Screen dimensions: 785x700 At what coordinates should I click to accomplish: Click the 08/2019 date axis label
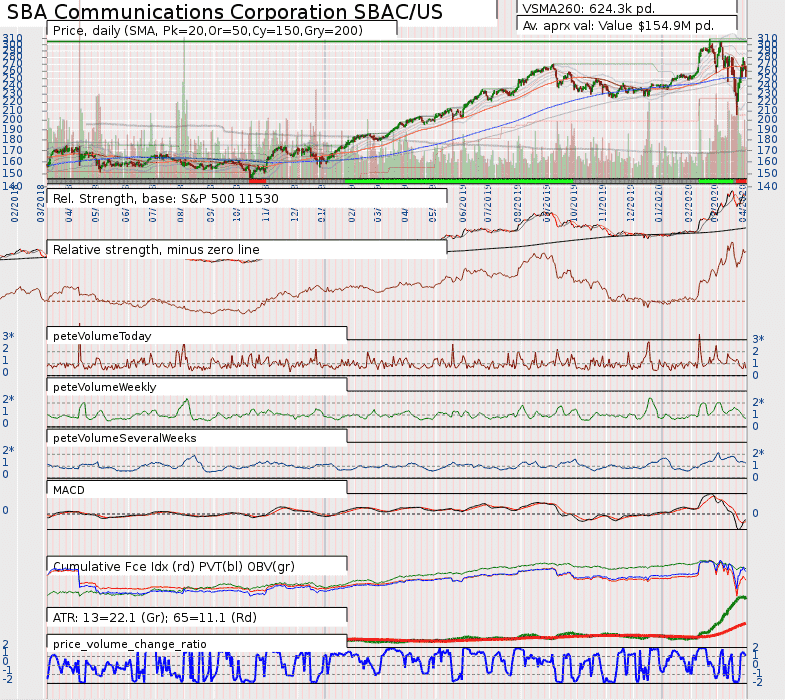[518, 204]
